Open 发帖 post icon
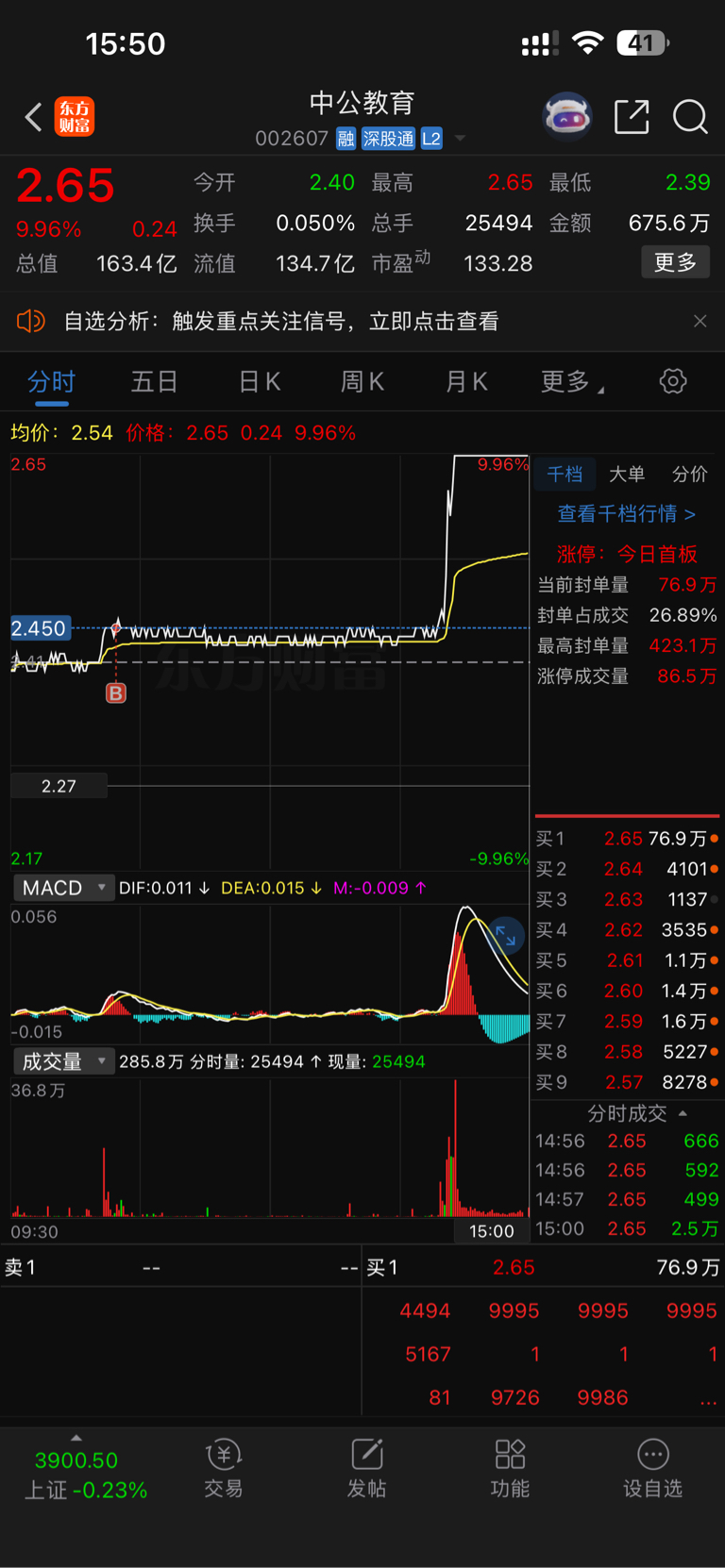This screenshot has height=1568, width=725. tap(366, 1469)
